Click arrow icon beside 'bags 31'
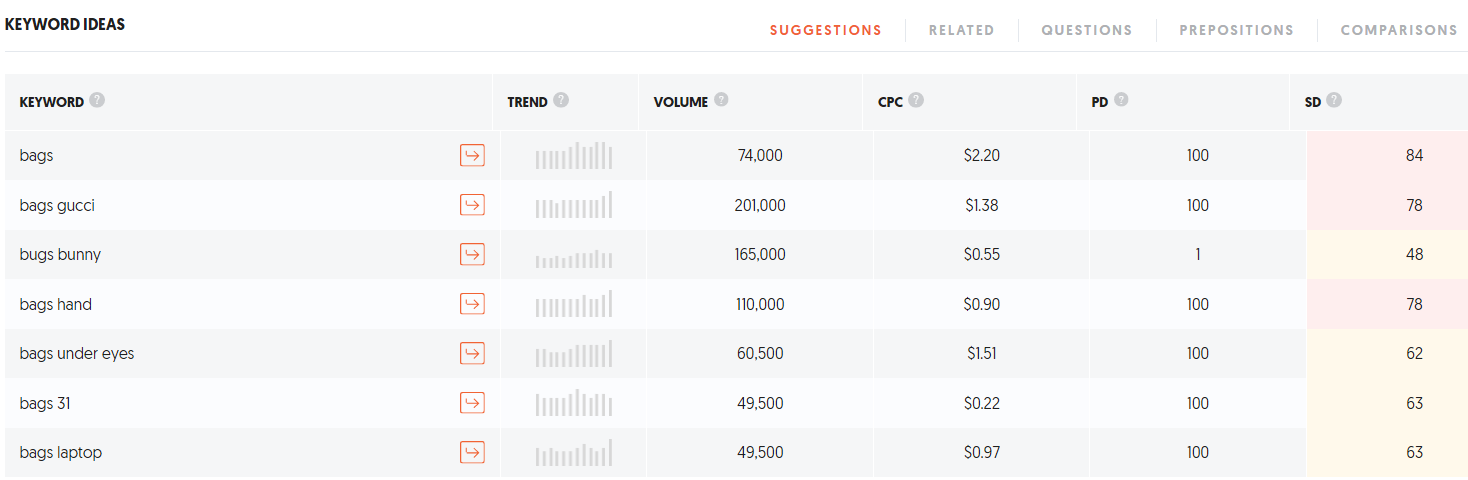 tap(472, 403)
